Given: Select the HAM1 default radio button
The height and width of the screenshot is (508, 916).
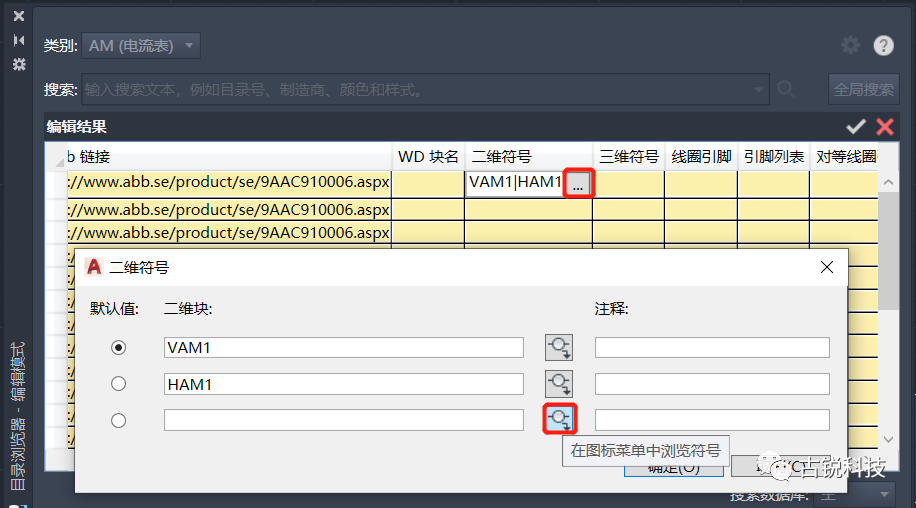Looking at the screenshot, I should [119, 384].
